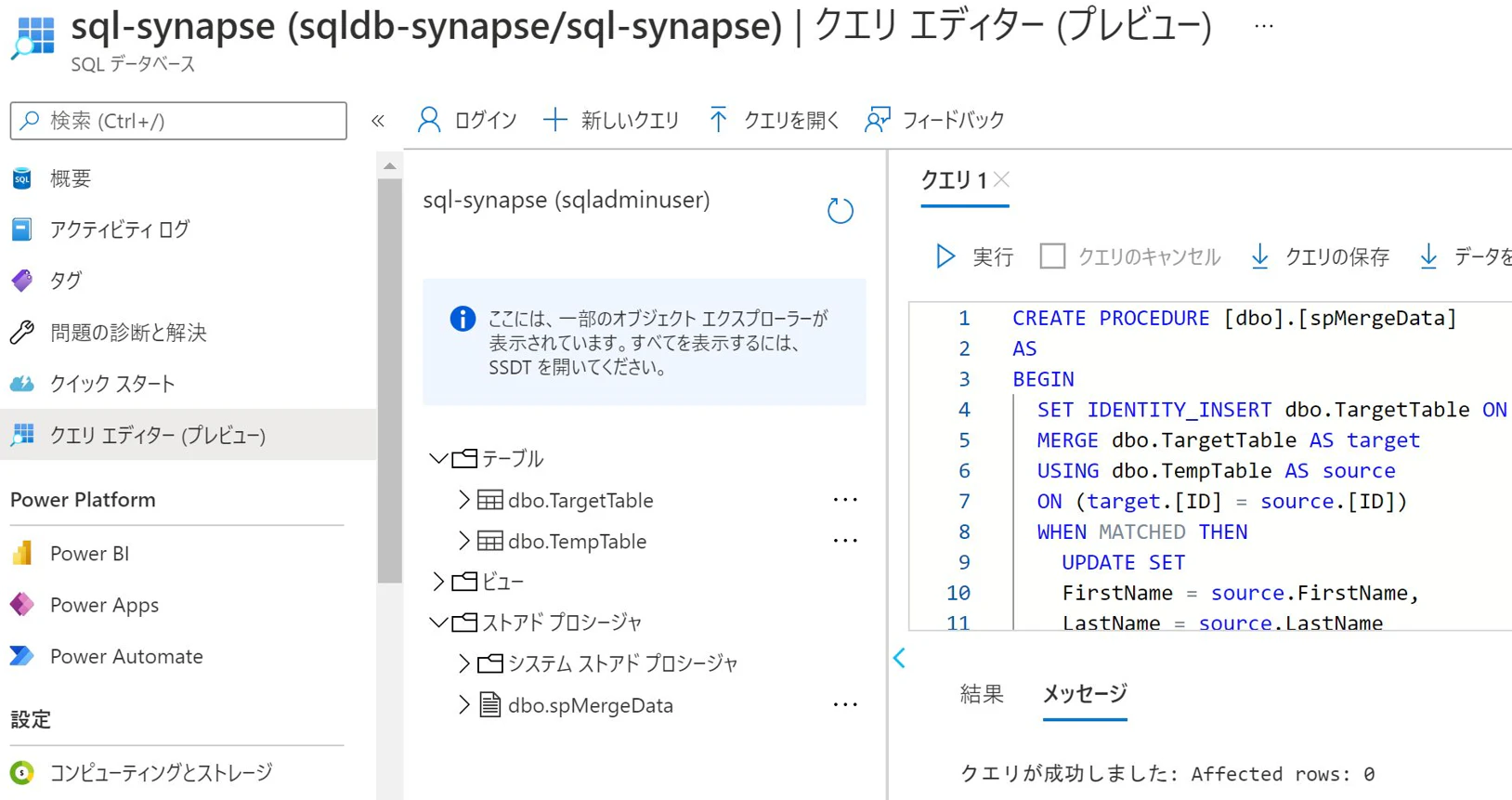Switch to the メッセージ tab
This screenshot has height=800, width=1512.
coord(1085,694)
